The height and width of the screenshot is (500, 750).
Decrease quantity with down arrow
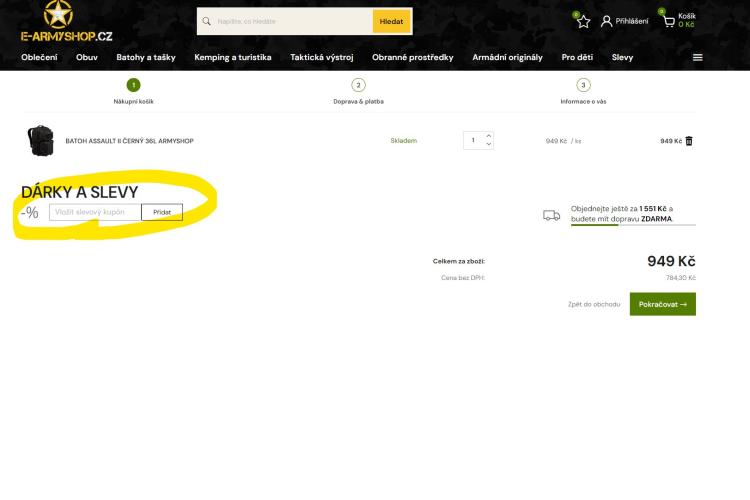tap(488, 144)
